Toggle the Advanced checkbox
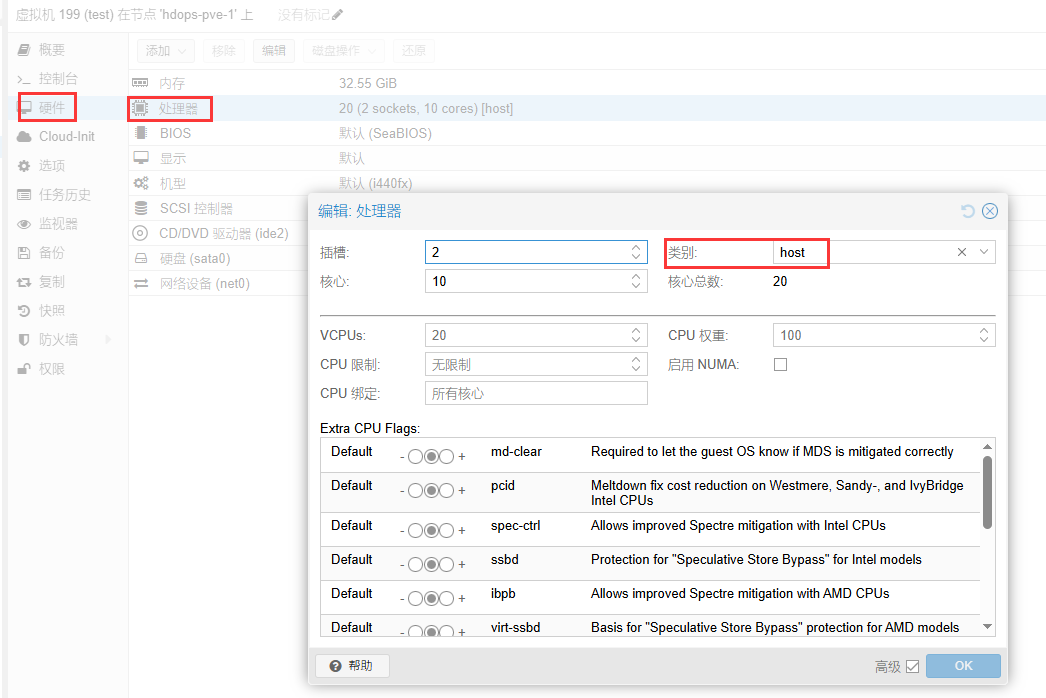The height and width of the screenshot is (698, 1046). click(x=912, y=667)
